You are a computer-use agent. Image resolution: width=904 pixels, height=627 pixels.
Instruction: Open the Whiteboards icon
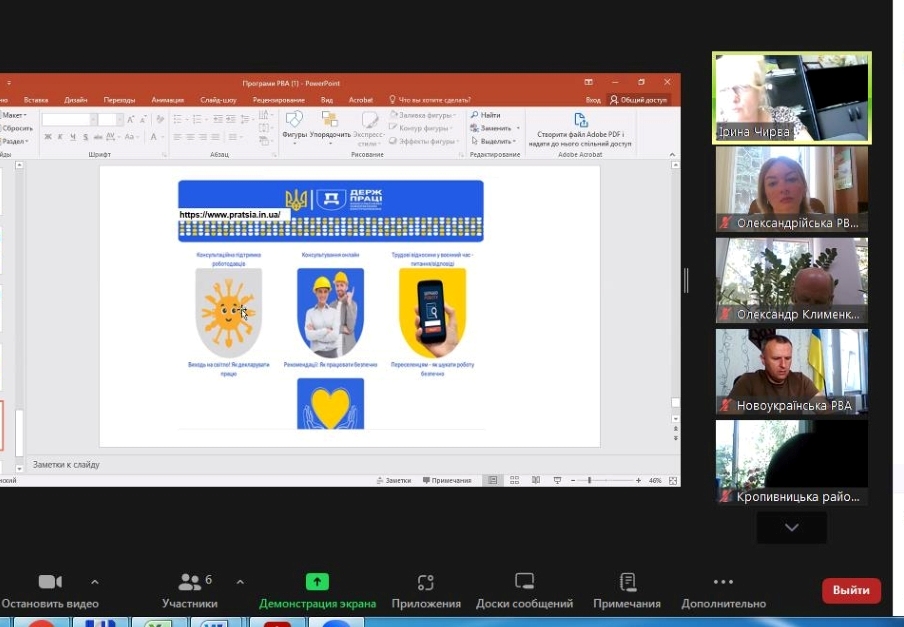point(524,582)
